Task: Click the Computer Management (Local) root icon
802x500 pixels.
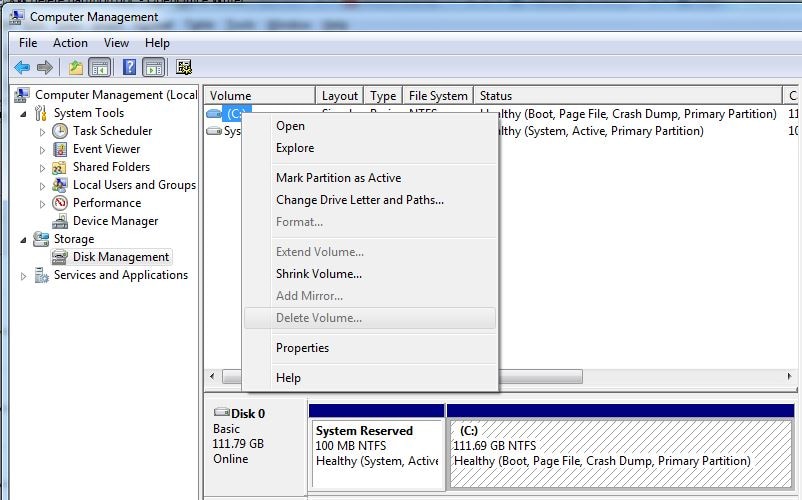Action: [22, 95]
